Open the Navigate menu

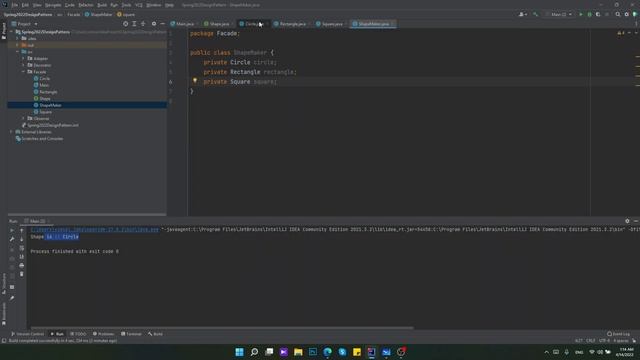pyautogui.click(x=53, y=5)
